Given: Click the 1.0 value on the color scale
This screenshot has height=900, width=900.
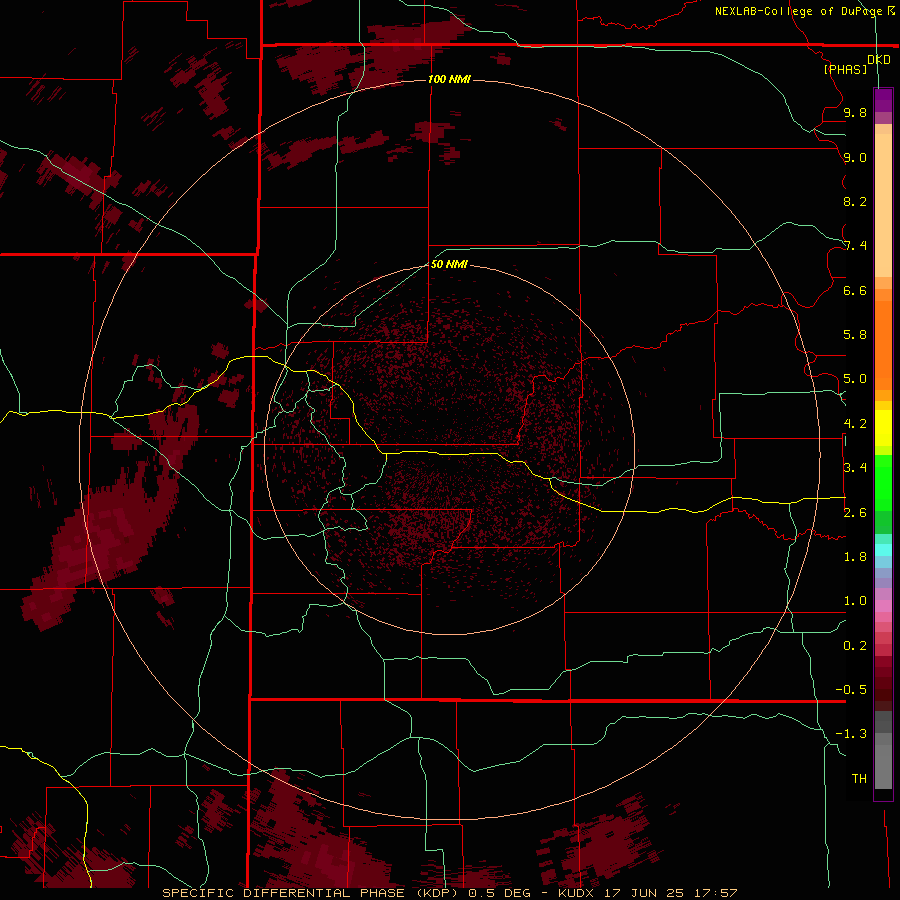Looking at the screenshot, I should [x=855, y=601].
